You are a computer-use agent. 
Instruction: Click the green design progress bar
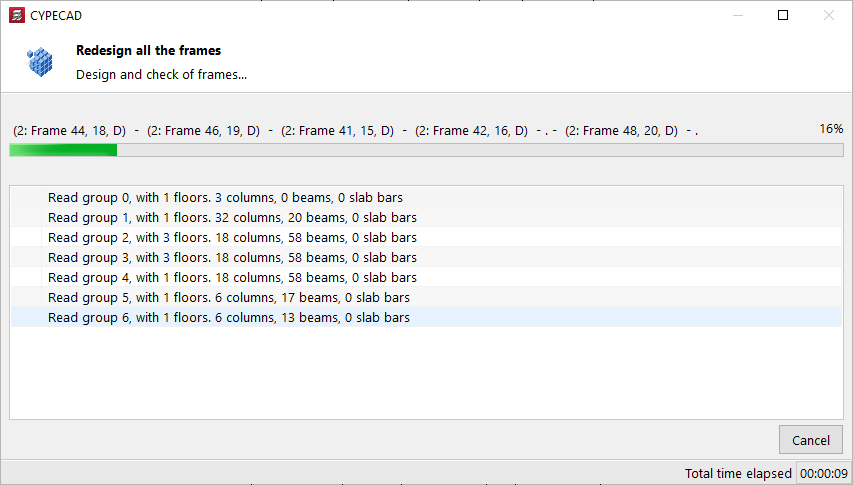pos(426,150)
